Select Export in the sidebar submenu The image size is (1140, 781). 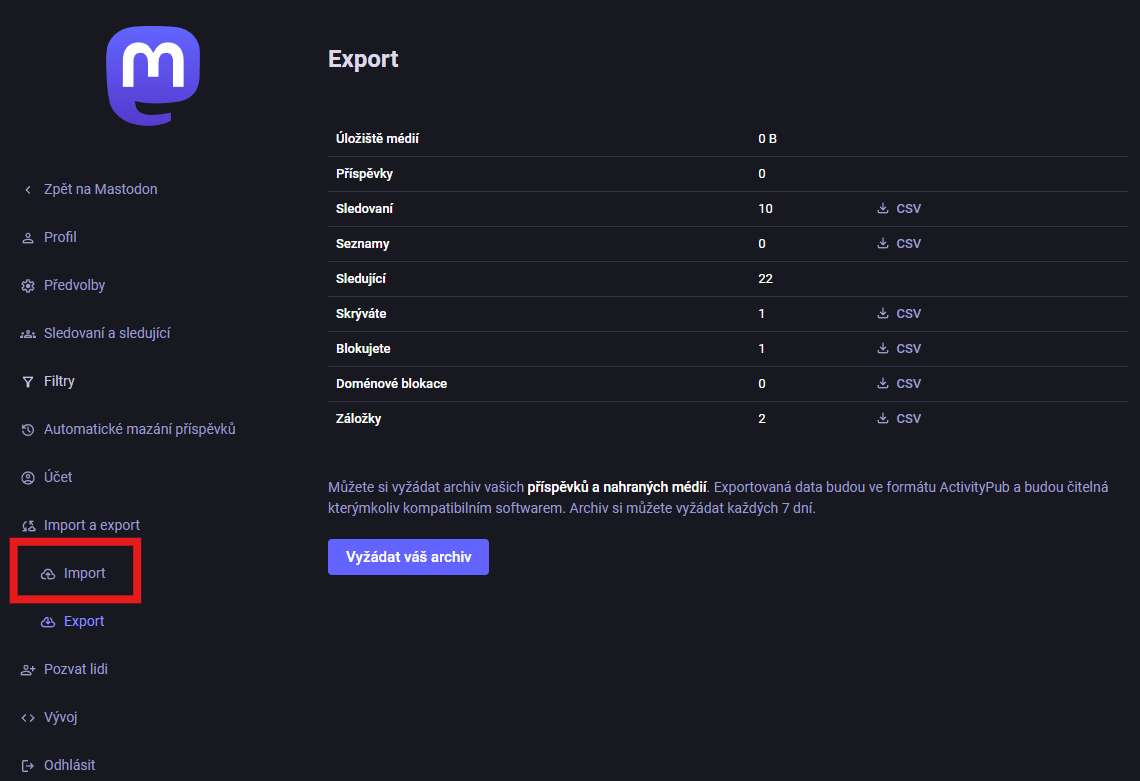tap(84, 622)
